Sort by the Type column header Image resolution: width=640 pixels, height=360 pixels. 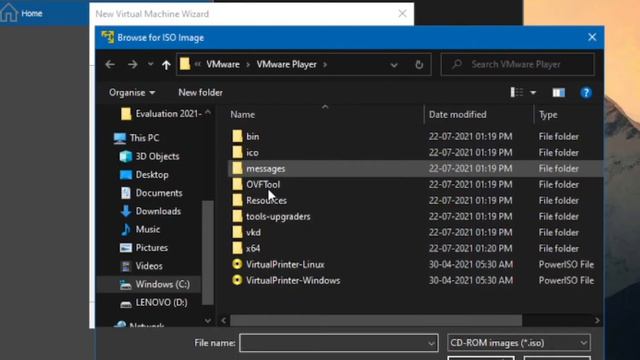[x=548, y=115]
